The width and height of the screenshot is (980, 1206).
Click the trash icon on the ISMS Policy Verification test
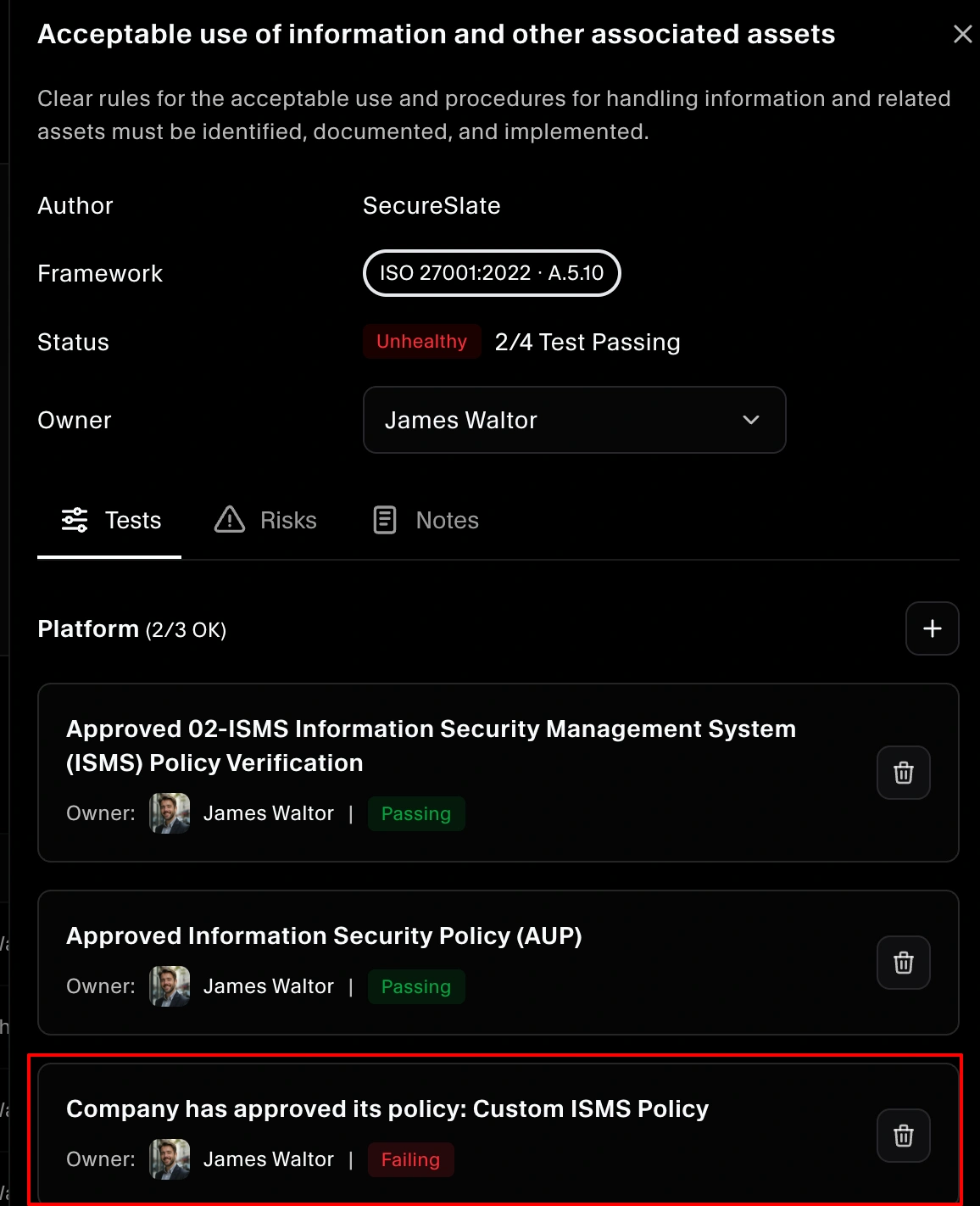click(903, 773)
